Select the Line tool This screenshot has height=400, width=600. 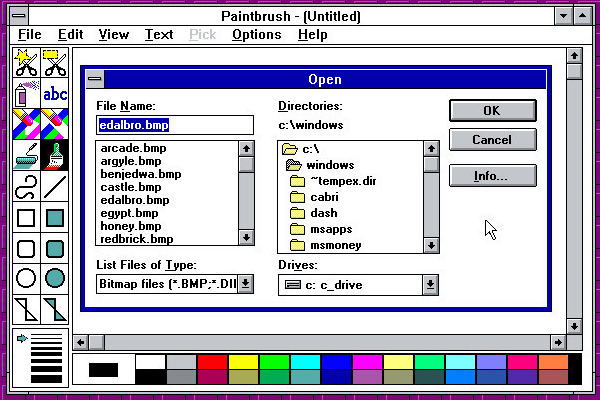tap(55, 186)
